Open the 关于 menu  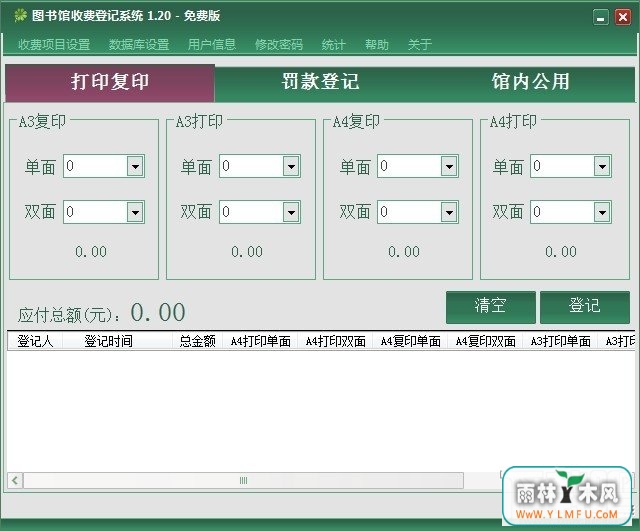(x=420, y=44)
